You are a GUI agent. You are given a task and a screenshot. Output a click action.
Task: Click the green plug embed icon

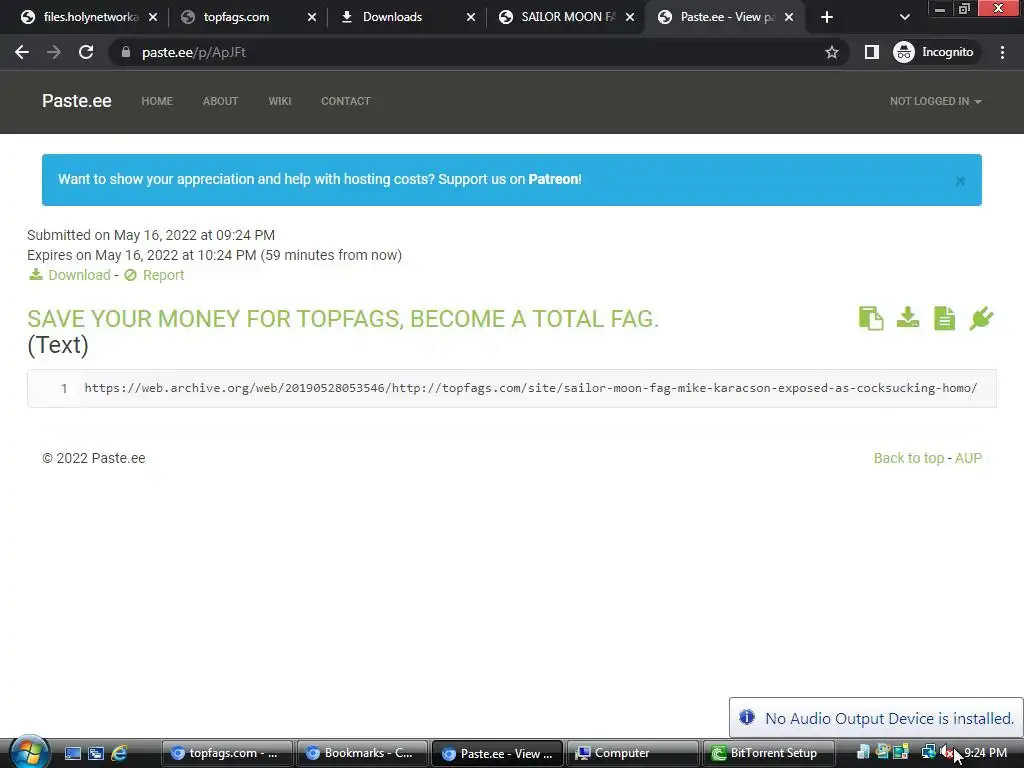coord(982,319)
